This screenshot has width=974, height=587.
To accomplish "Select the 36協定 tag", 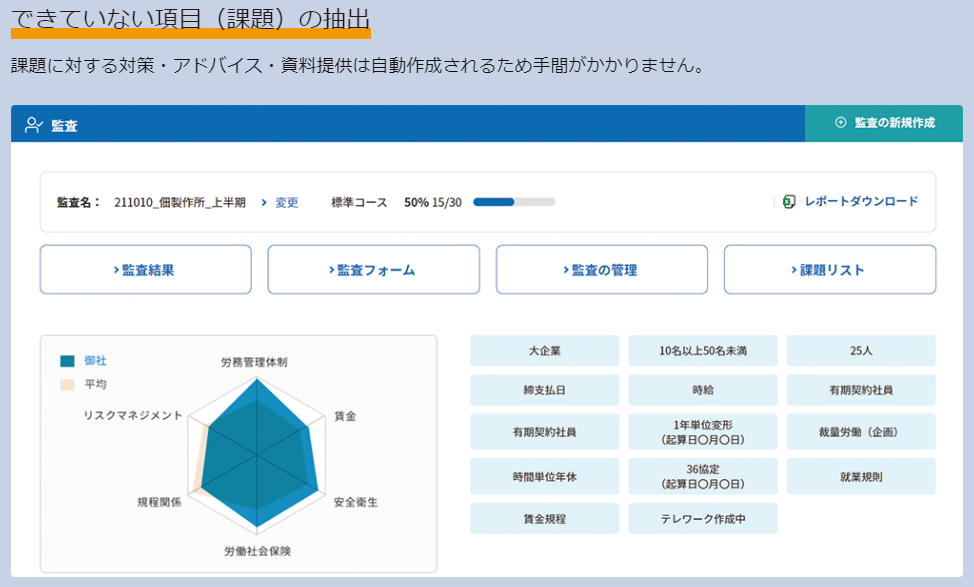I will pyautogui.click(x=703, y=476).
